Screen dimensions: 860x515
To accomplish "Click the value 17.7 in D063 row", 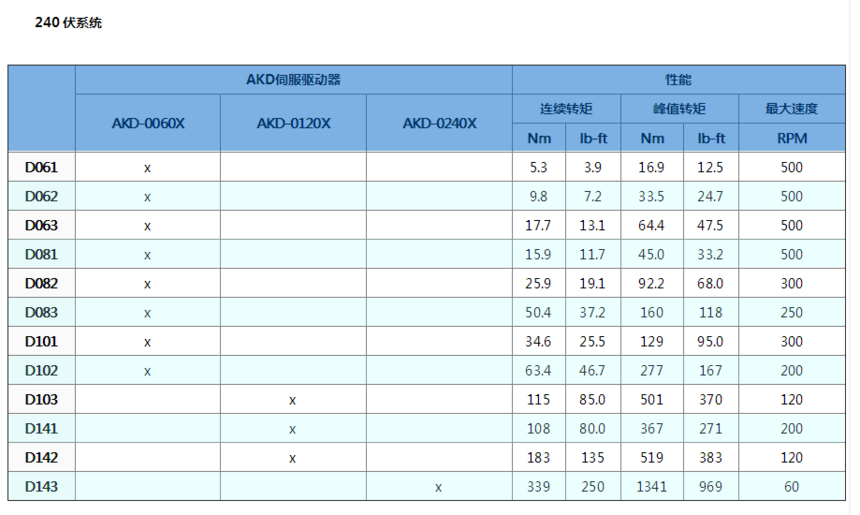I will coord(538,225).
